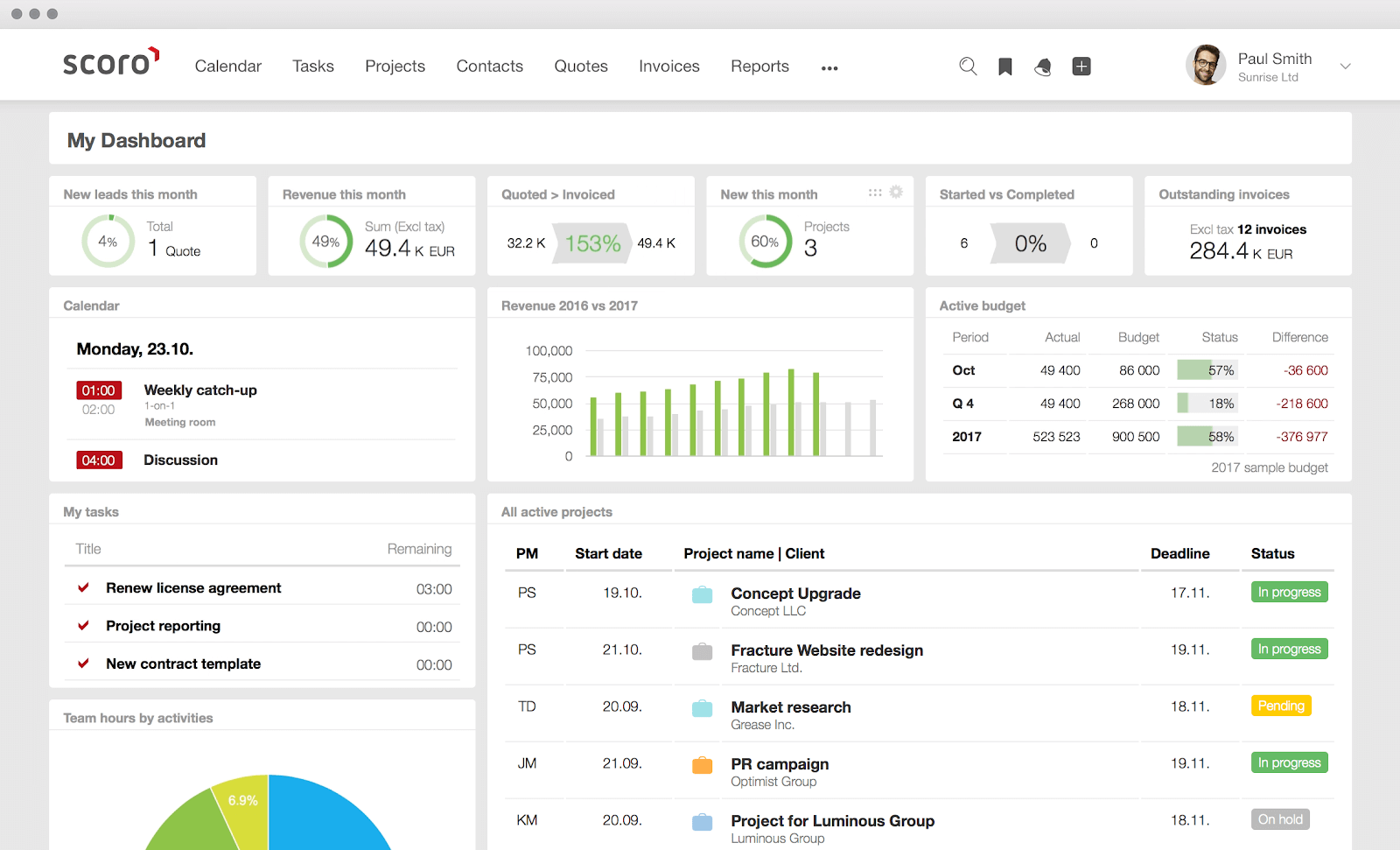Expand the Paul Smith profile menu

1345,66
